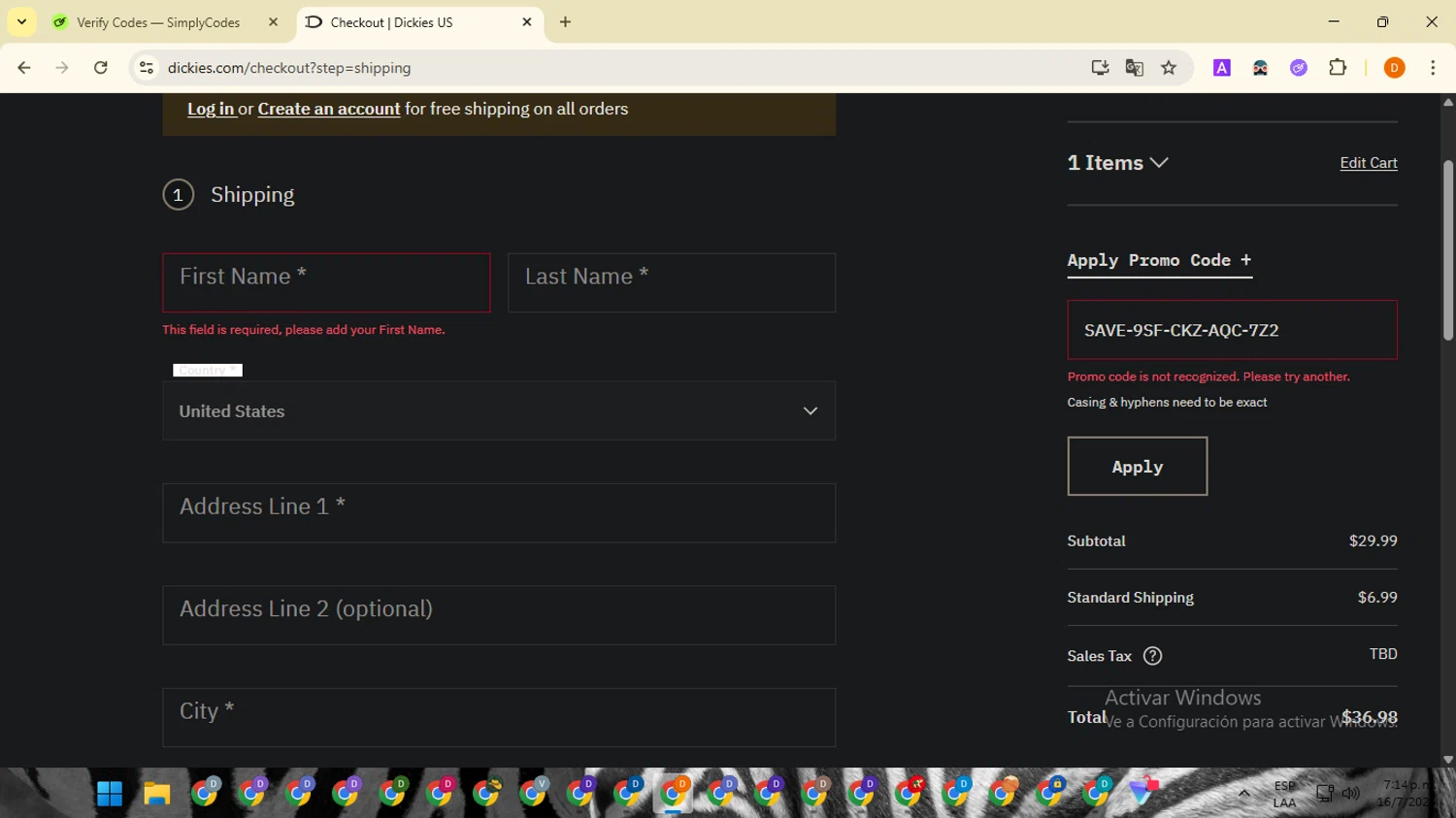Open the round purple extension icon
The image size is (1456, 818).
(1299, 68)
